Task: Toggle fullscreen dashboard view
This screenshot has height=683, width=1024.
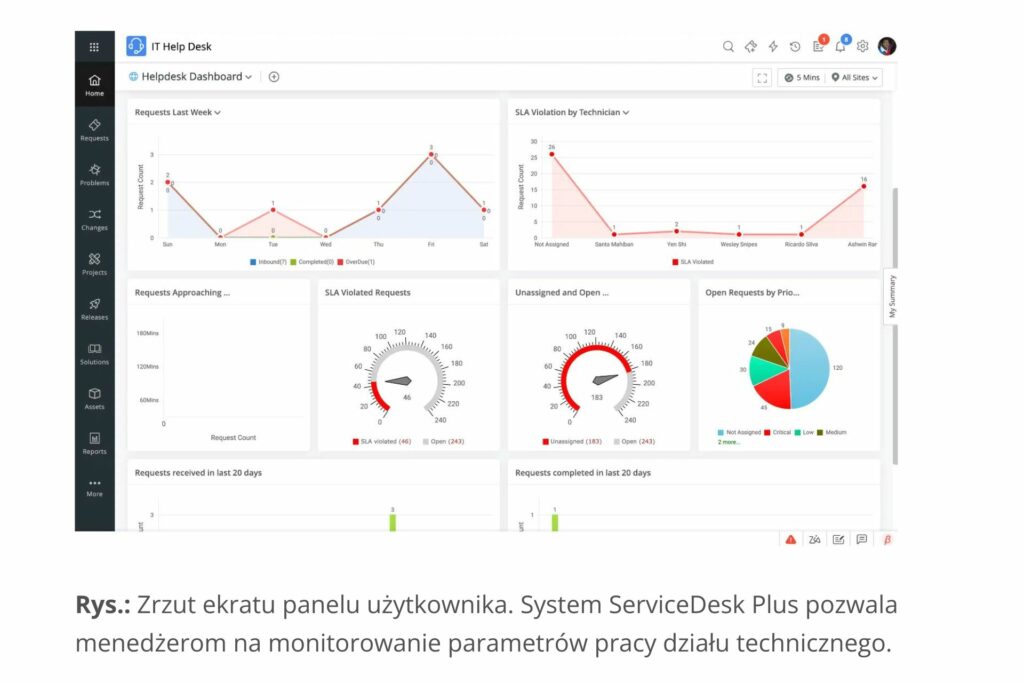Action: pos(762,77)
